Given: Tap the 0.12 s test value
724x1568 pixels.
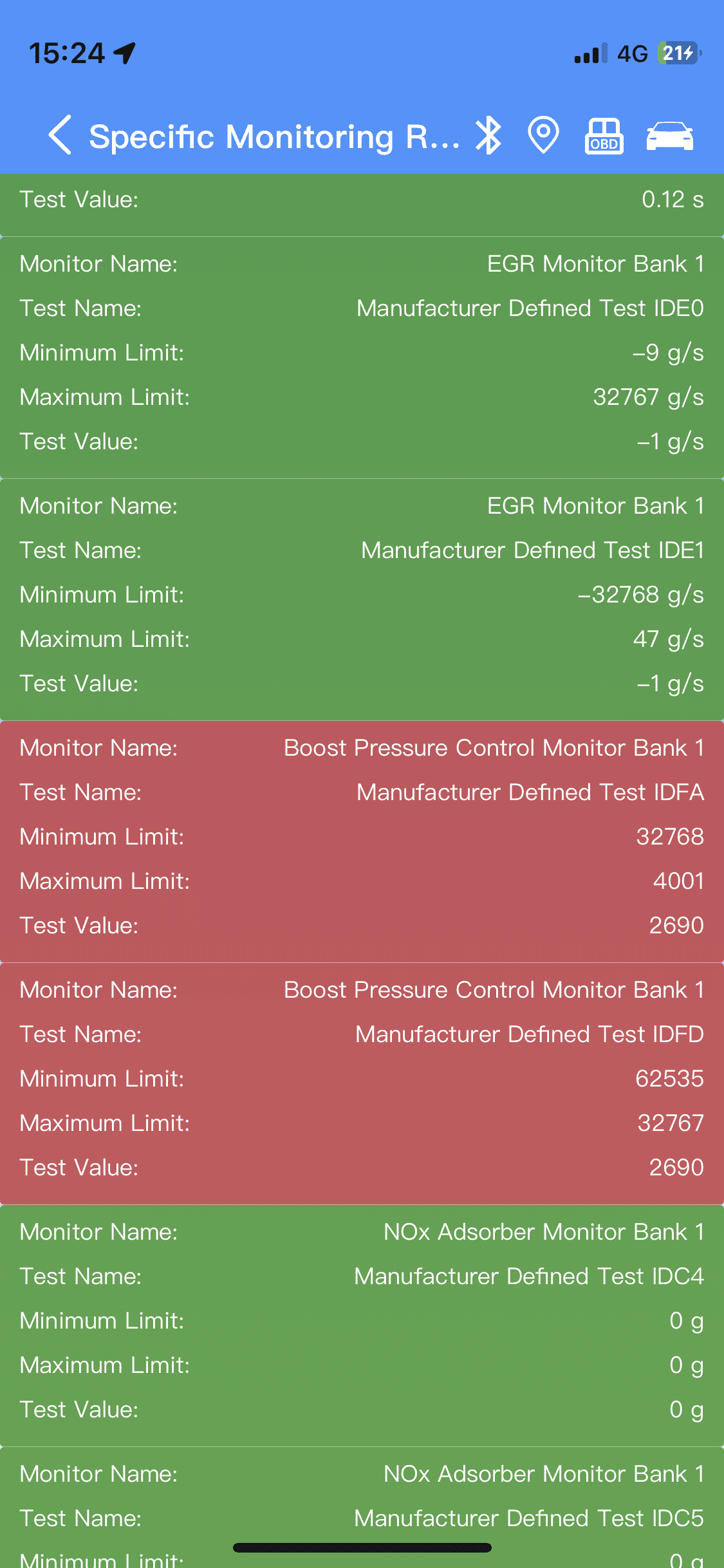Looking at the screenshot, I should [673, 200].
